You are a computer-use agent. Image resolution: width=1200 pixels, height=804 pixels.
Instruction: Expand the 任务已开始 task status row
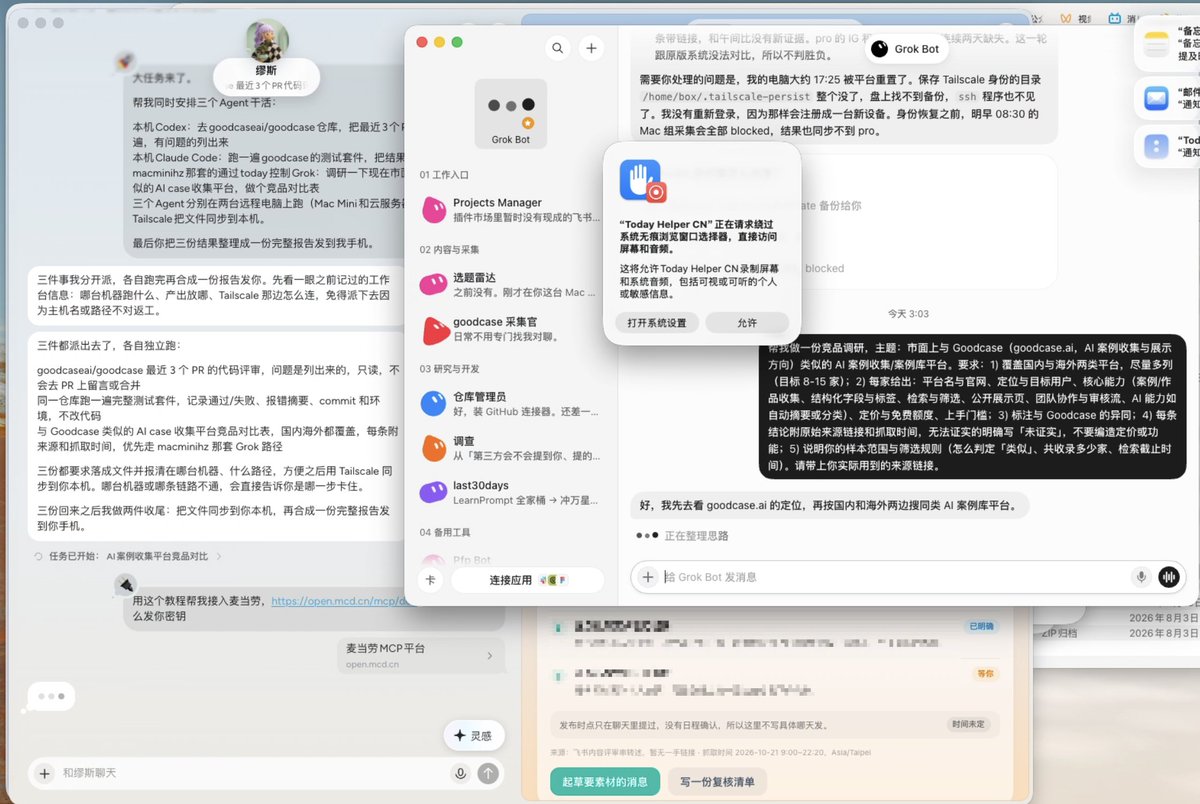pyautogui.click(x=127, y=556)
